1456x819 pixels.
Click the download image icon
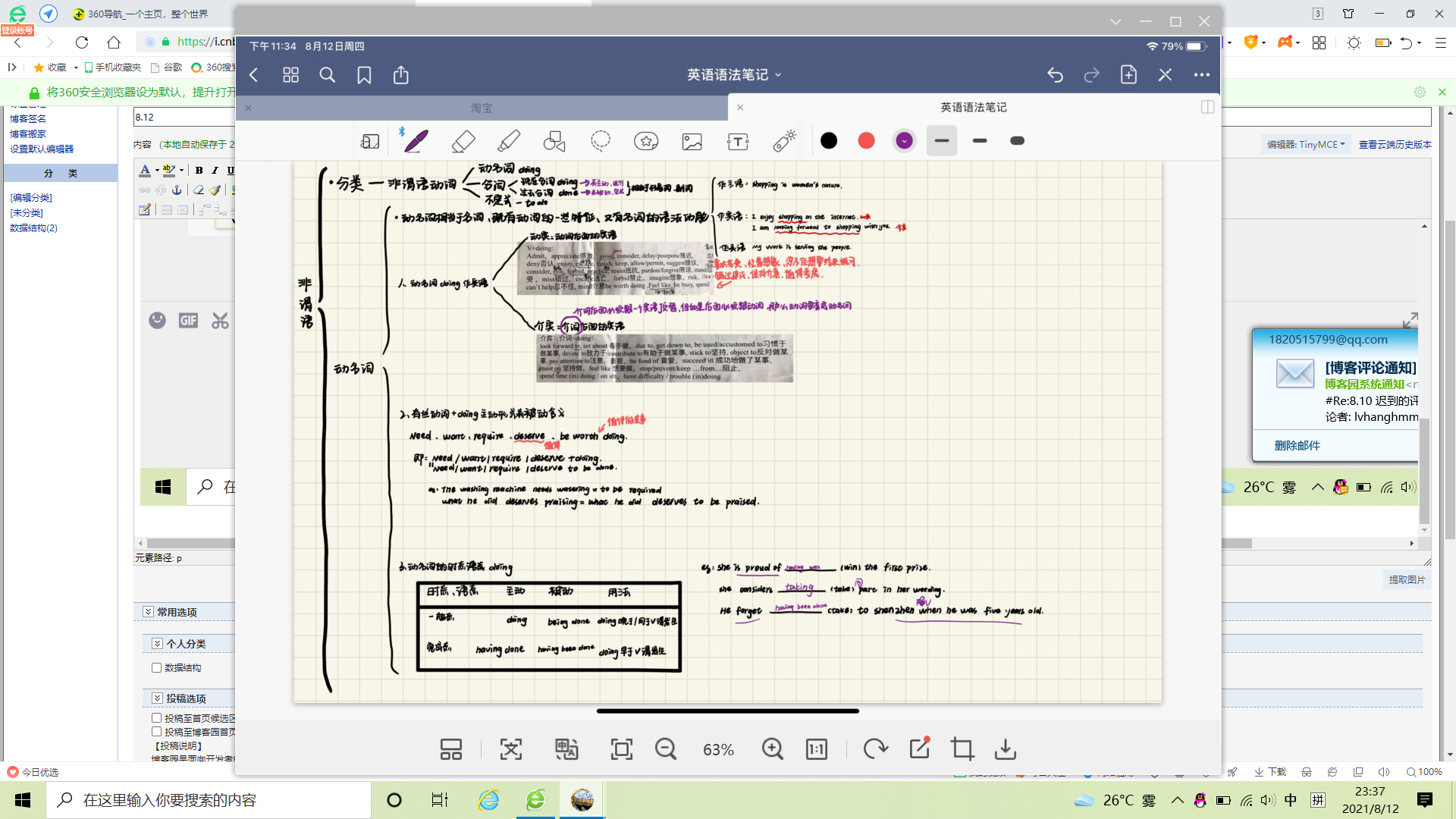click(1005, 749)
